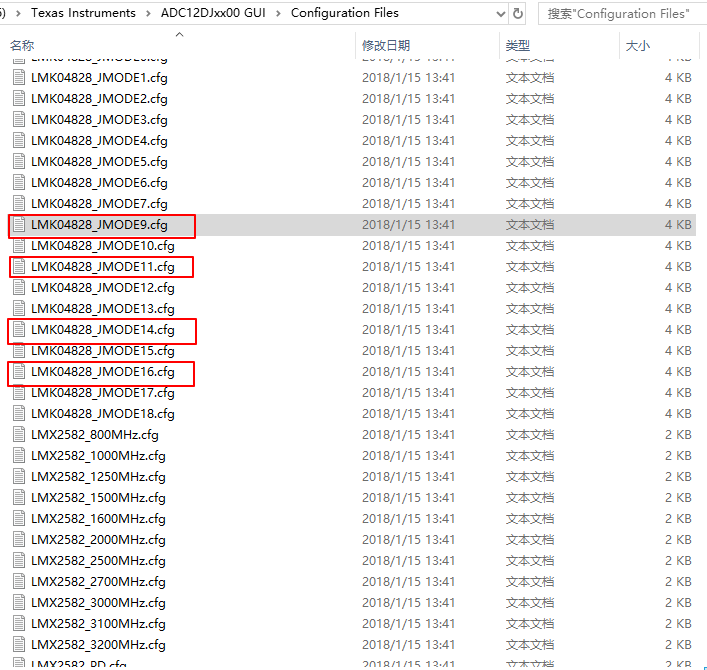Select file name LMX2582_3100MHz.cfg
The image size is (707, 670).
click(98, 624)
